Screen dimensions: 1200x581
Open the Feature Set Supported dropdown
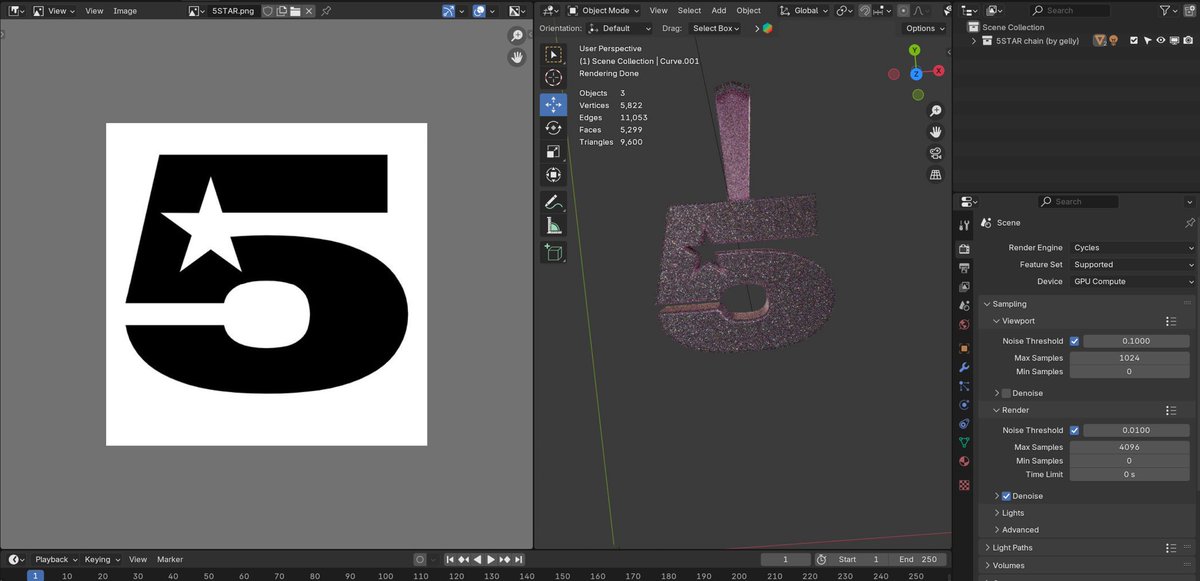coord(1133,265)
